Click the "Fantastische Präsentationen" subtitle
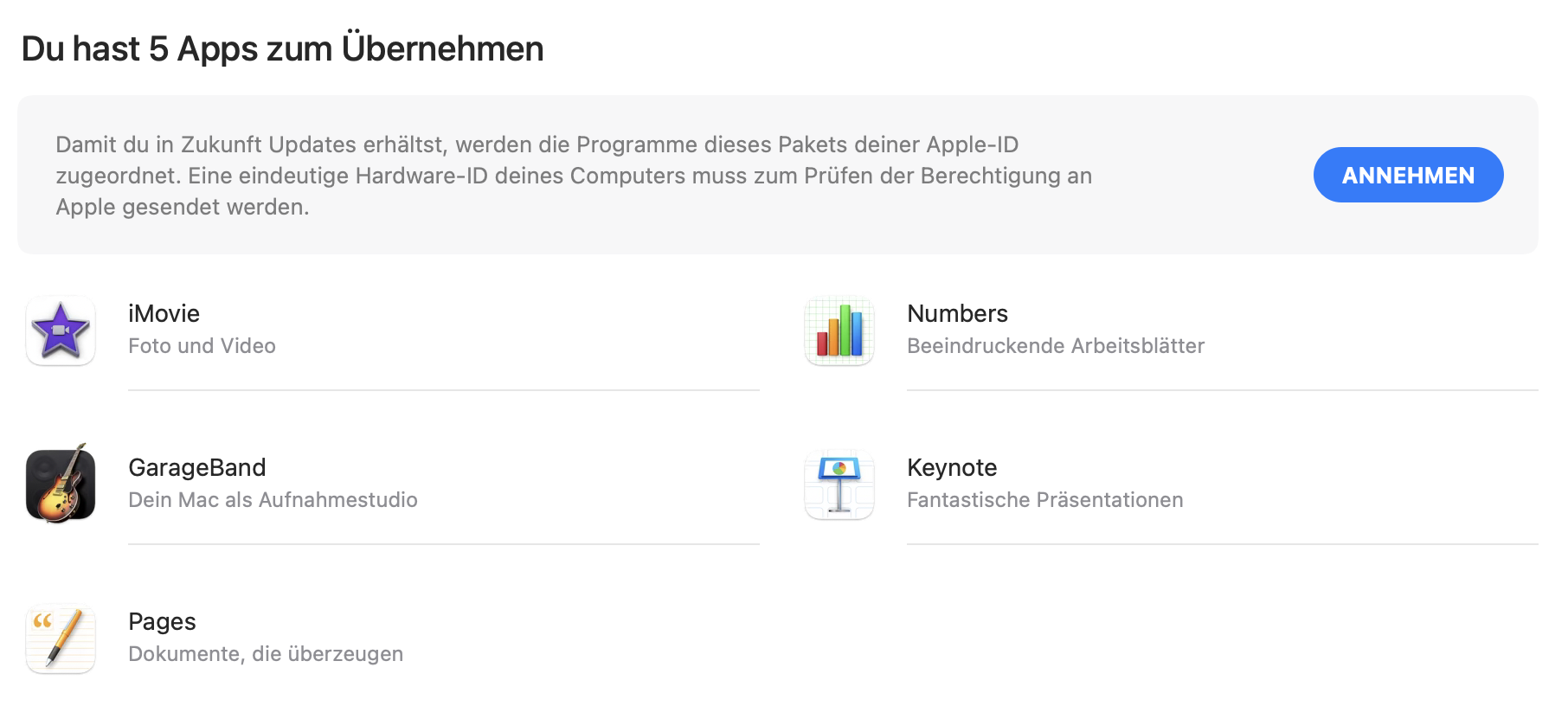1568x706 pixels. (x=1044, y=500)
